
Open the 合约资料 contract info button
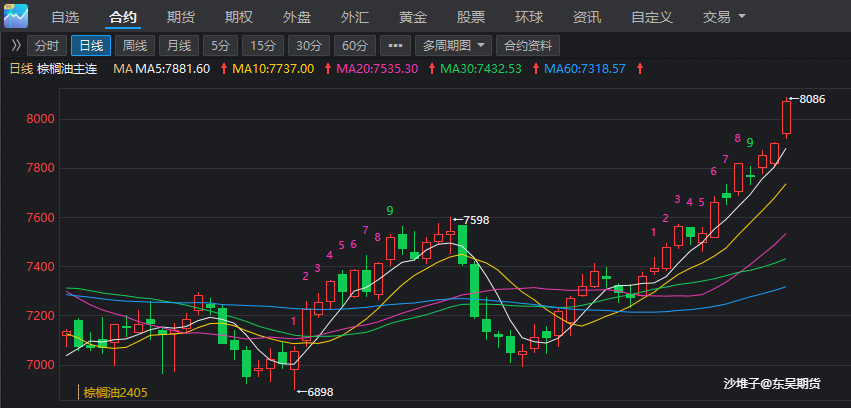(528, 46)
